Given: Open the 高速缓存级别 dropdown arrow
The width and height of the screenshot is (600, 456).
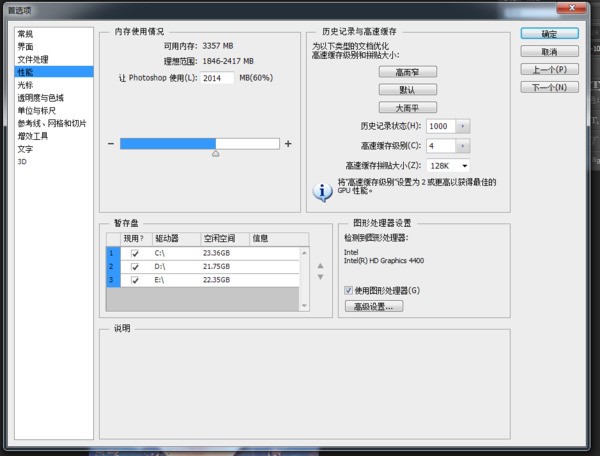Looking at the screenshot, I should [x=462, y=146].
